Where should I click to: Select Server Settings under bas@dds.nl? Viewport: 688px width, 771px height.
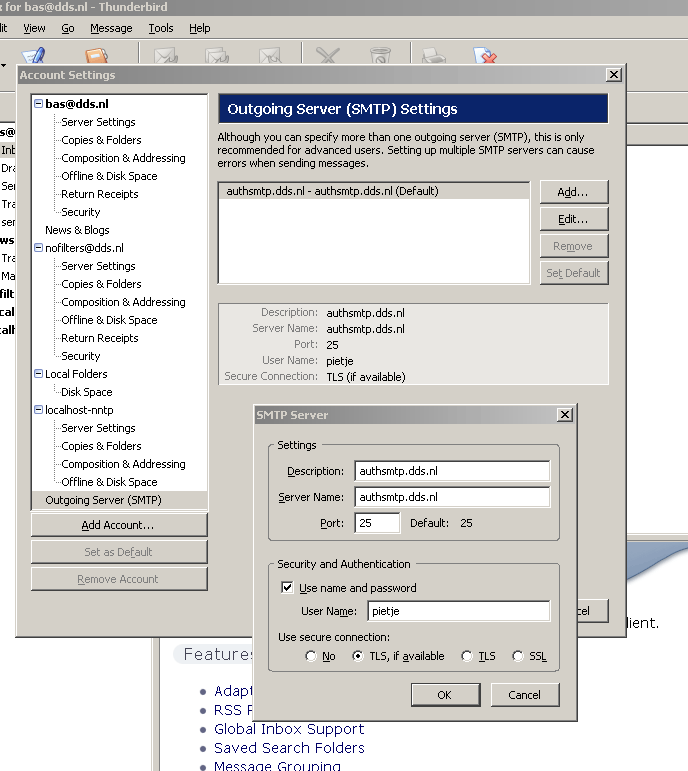pyautogui.click(x=98, y=122)
